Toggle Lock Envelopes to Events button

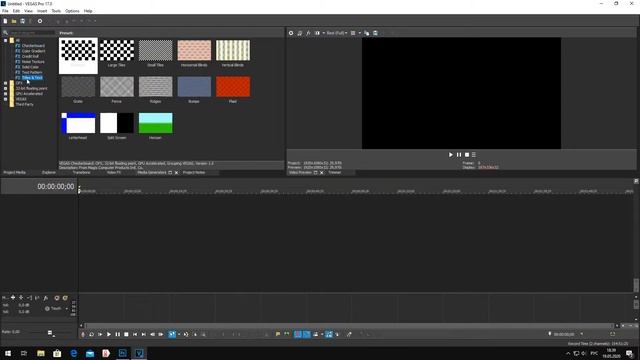(329, 334)
